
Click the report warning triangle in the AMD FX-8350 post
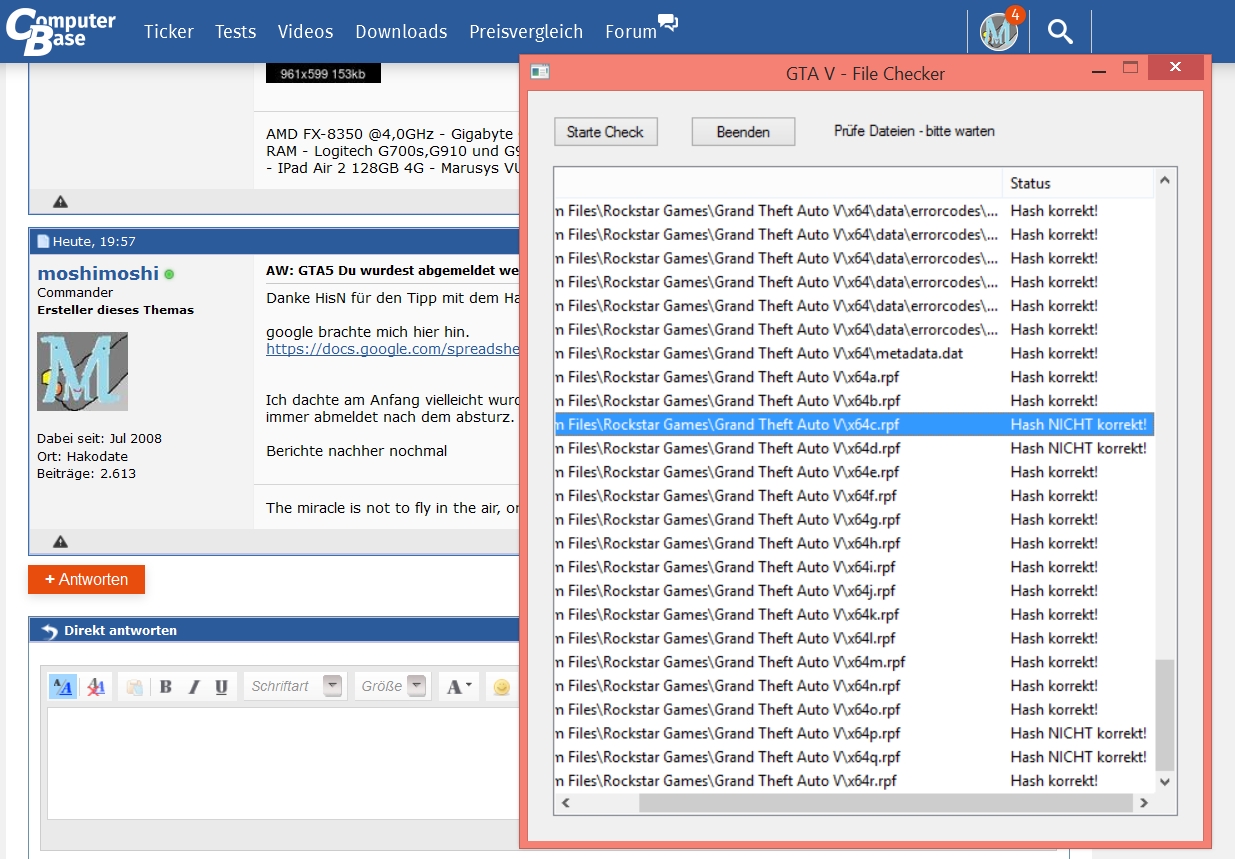tap(60, 201)
